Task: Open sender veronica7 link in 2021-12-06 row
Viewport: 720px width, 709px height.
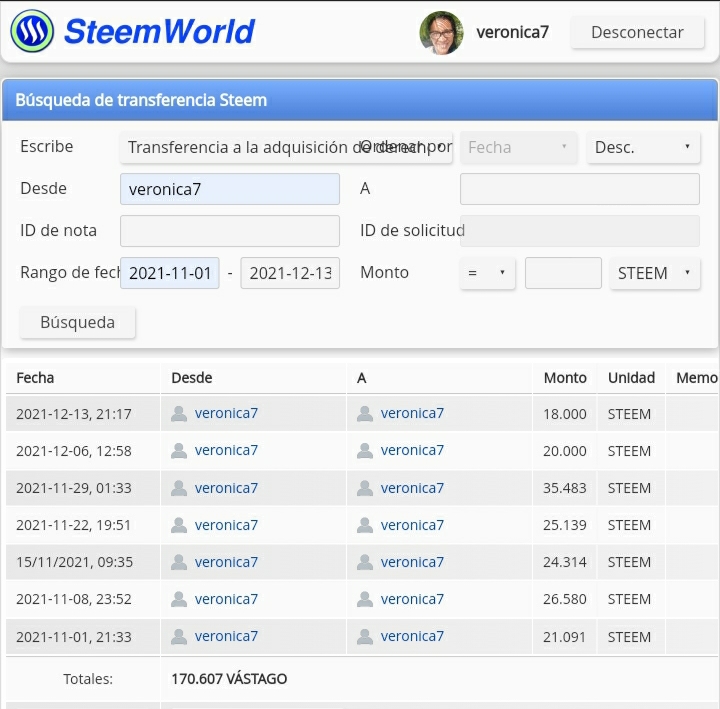Action: [x=226, y=450]
